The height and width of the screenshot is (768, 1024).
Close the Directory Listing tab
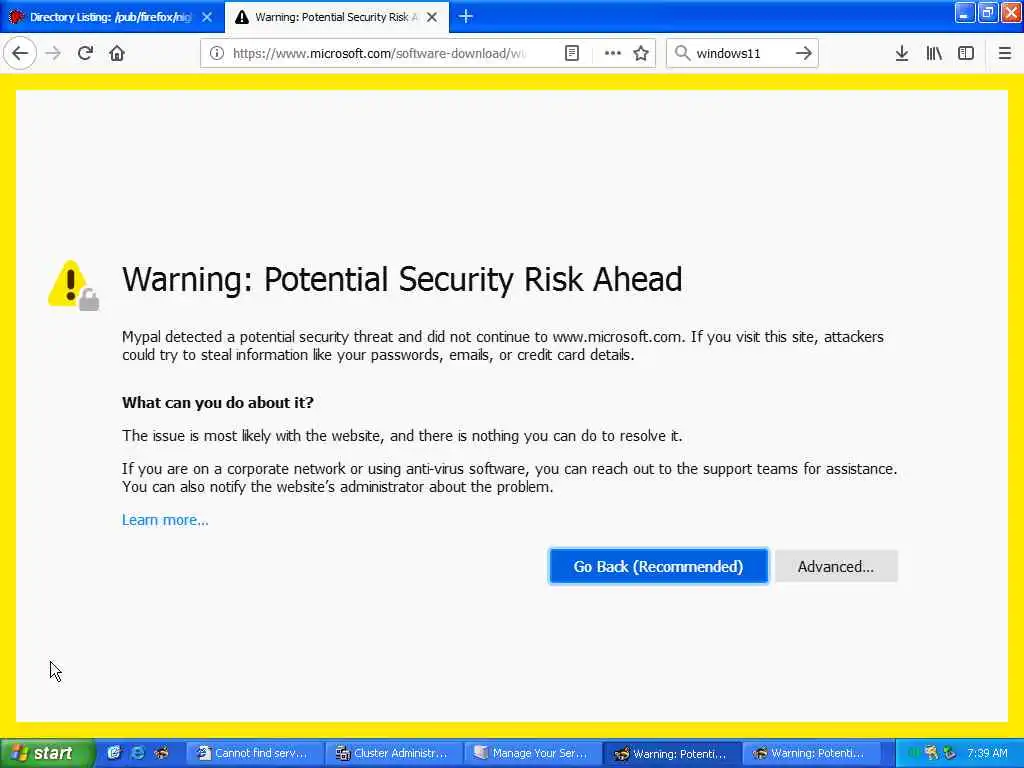(x=207, y=17)
